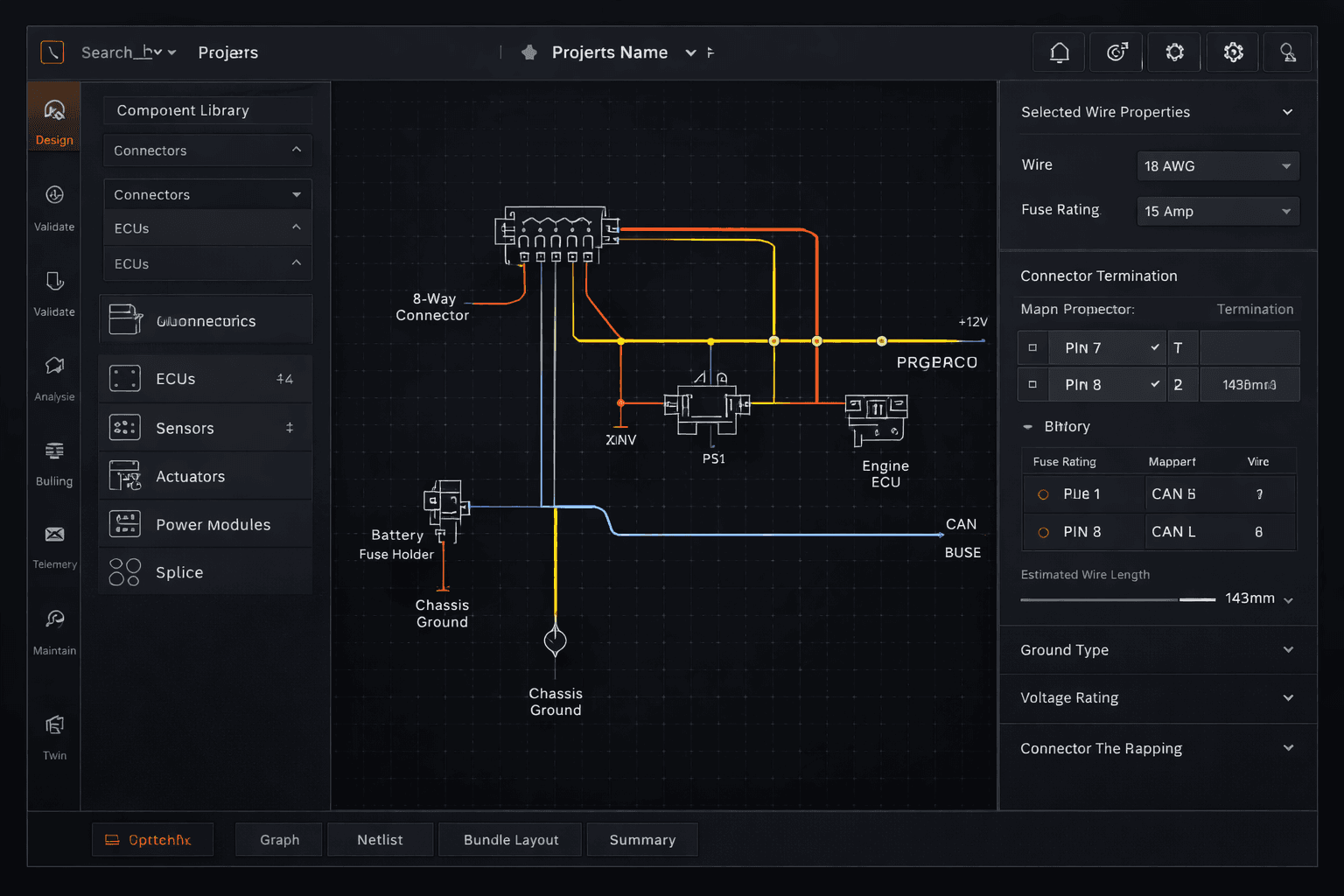Select the Pin 1 radio button

pos(1042,493)
